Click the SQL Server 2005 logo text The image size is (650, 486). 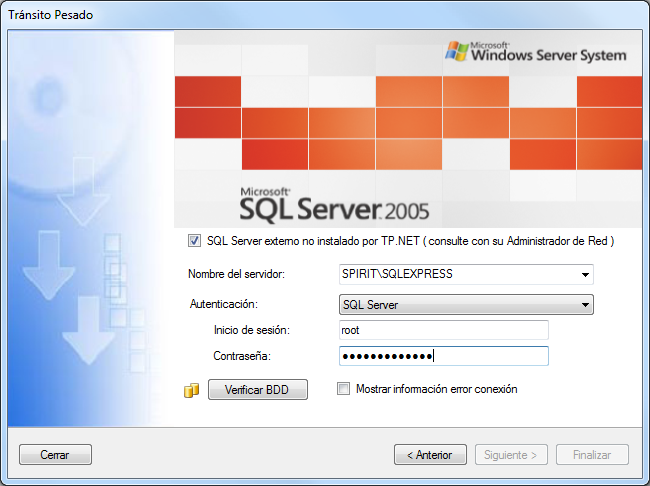point(334,206)
